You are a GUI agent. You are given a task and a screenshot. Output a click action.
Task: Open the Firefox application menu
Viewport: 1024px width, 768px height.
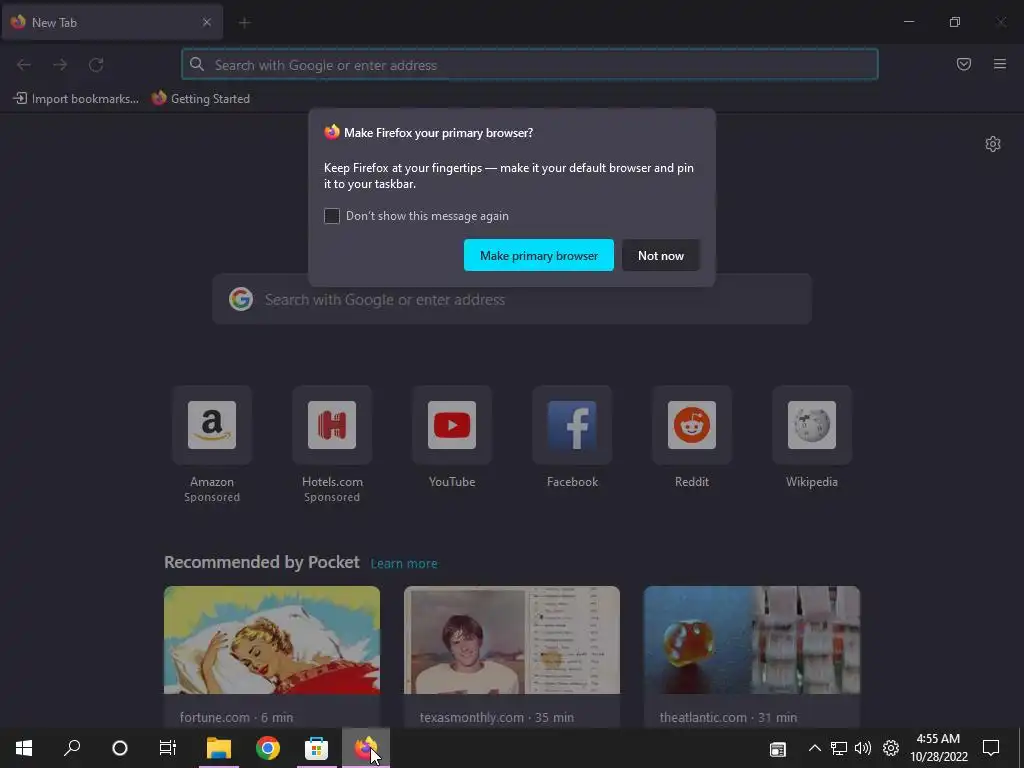pyautogui.click(x=1000, y=64)
